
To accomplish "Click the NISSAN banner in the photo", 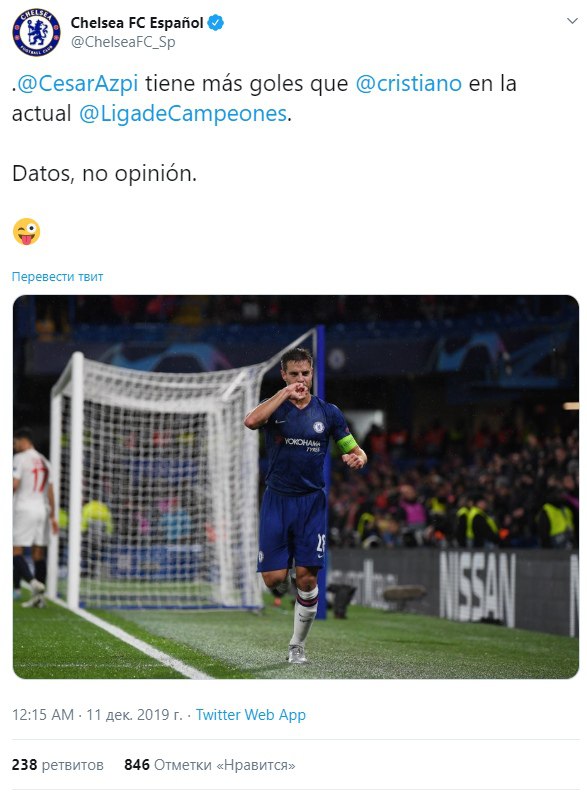I will 477,589.
